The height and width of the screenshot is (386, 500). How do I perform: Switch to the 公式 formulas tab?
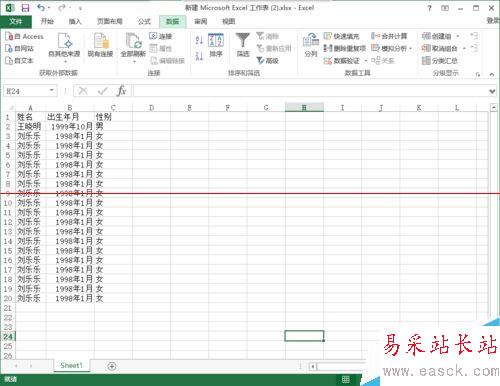pos(144,22)
